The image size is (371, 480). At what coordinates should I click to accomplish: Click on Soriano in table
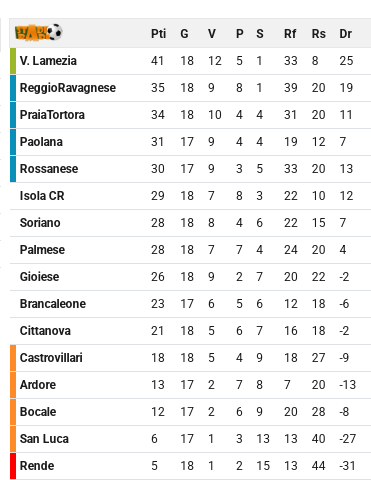40,223
